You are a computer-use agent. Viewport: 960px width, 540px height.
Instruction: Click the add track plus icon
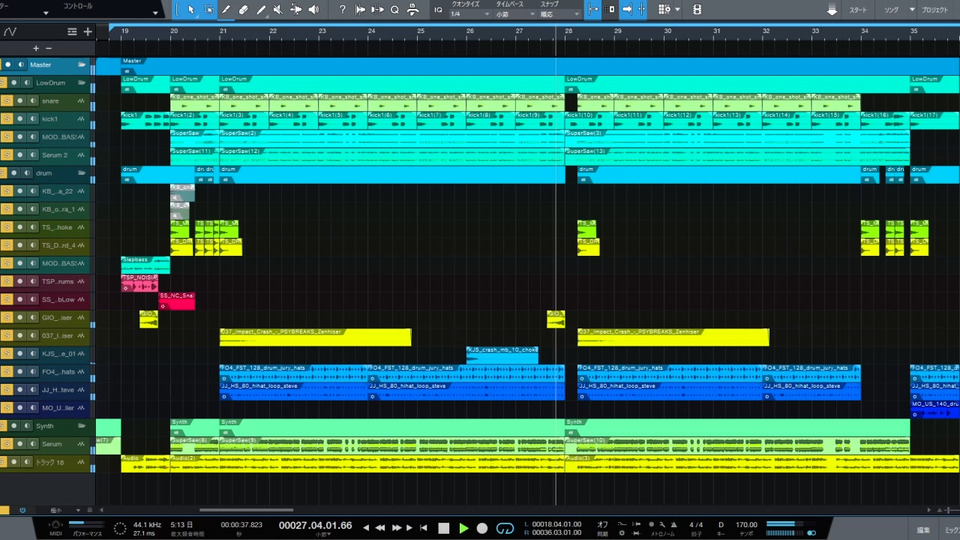click(x=87, y=32)
